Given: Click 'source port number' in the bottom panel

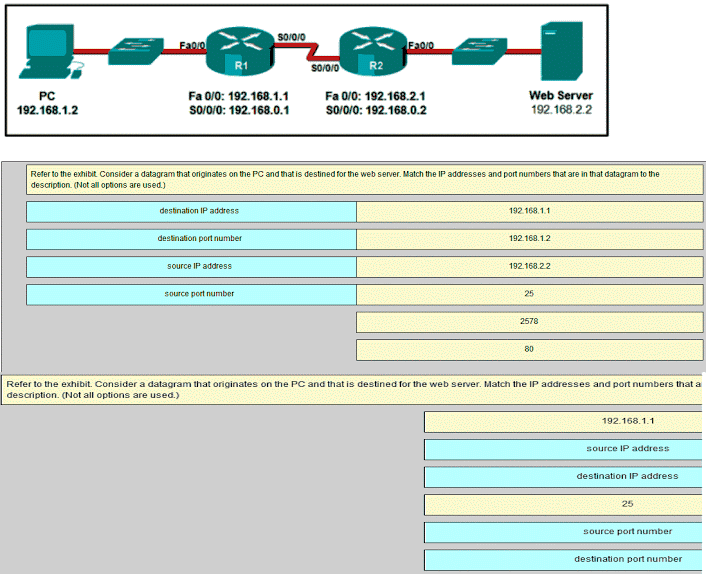Looking at the screenshot, I should pyautogui.click(x=563, y=532).
